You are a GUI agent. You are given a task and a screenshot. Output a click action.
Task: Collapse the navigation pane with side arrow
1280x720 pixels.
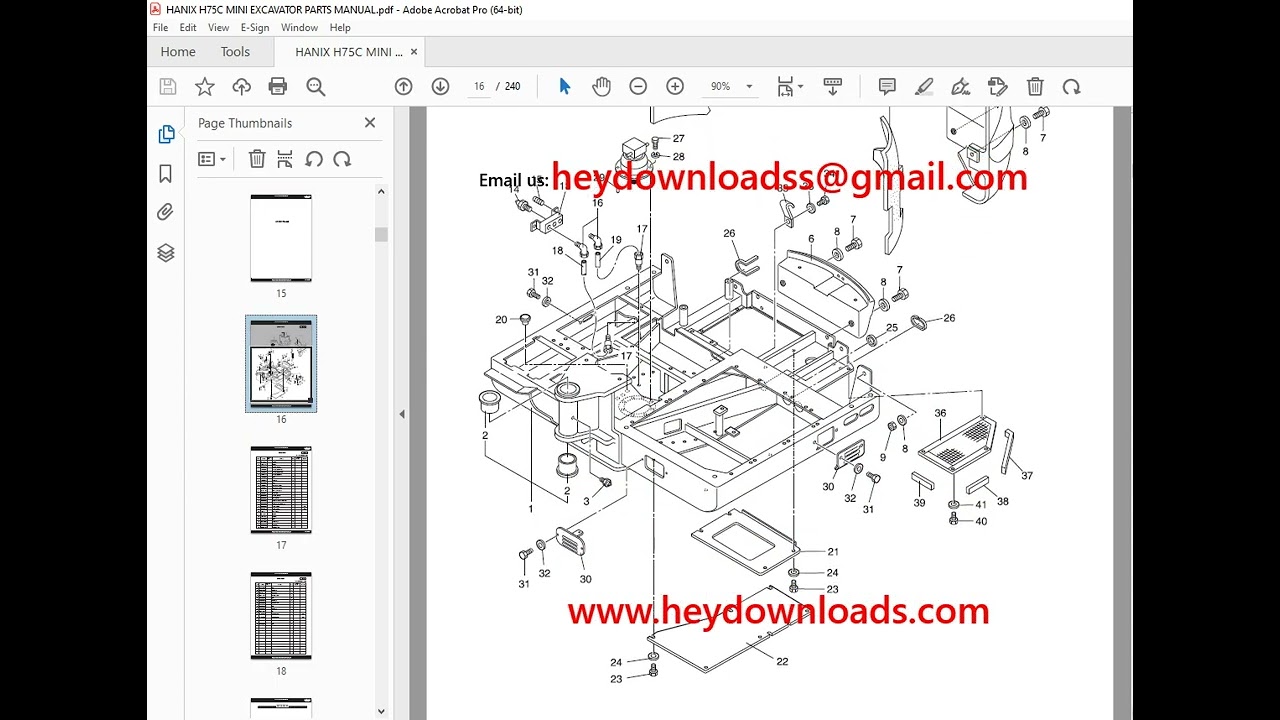[402, 414]
